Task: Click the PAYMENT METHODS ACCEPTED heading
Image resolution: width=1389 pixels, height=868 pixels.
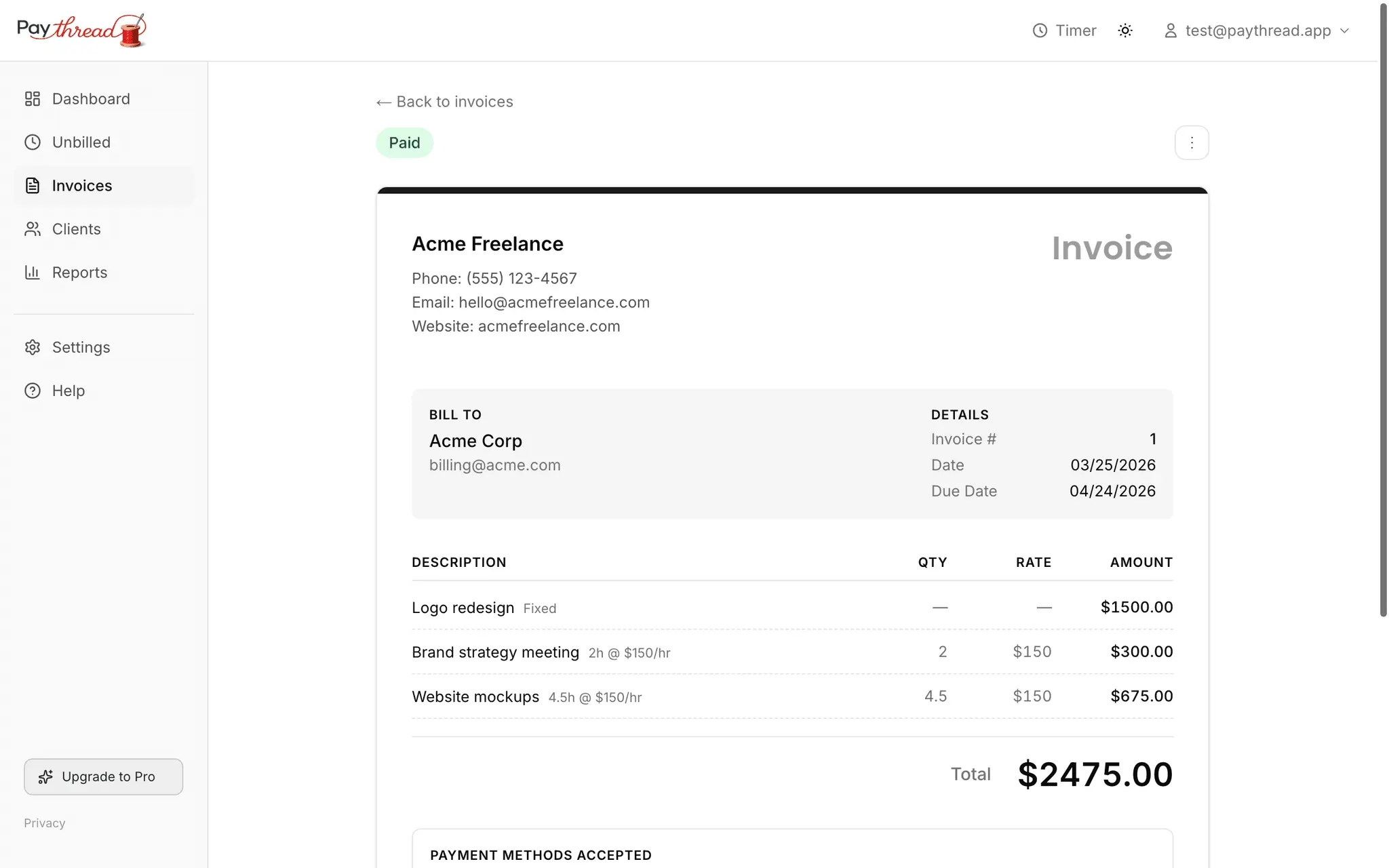Action: coord(541,855)
